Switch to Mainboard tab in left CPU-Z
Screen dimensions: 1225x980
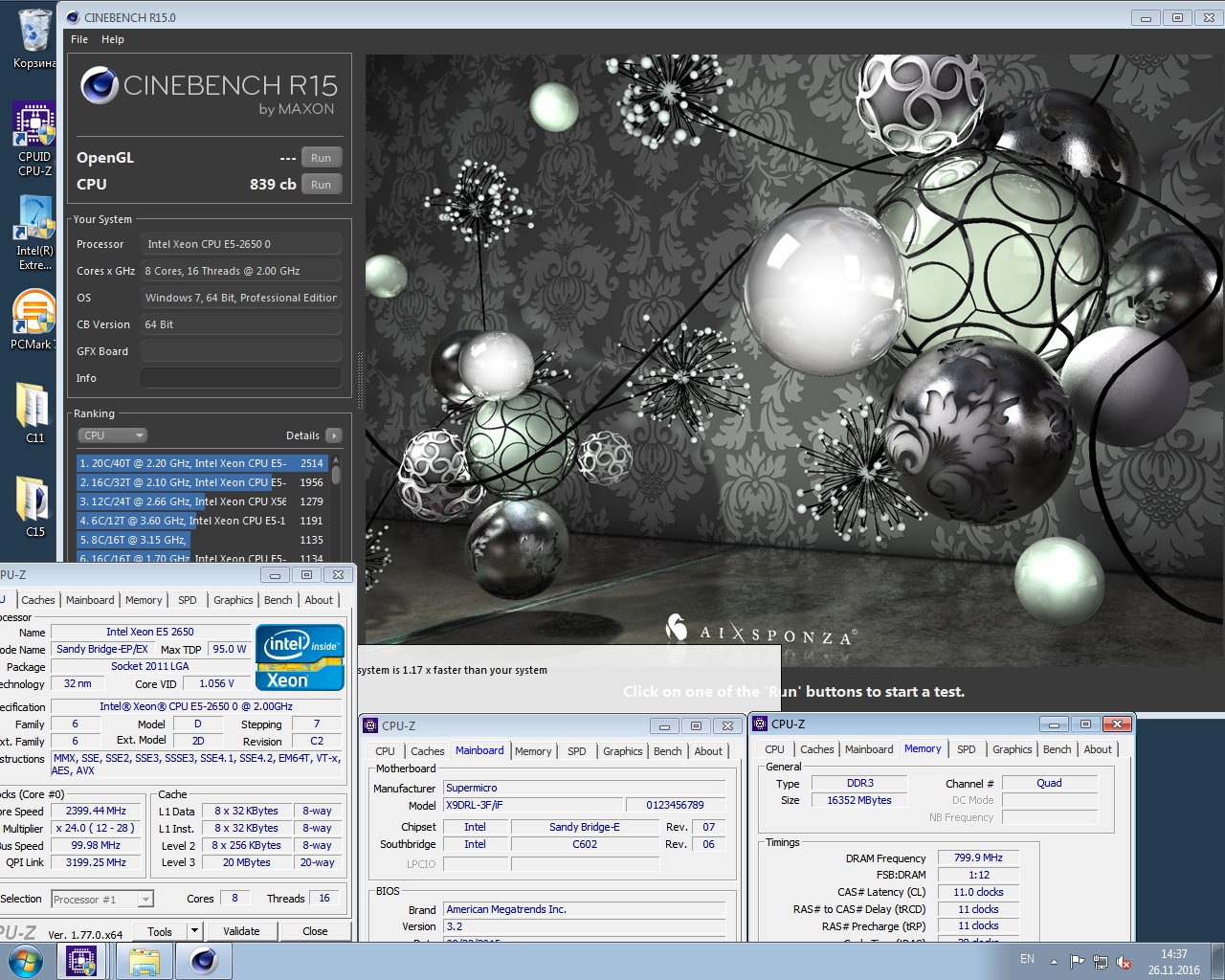coord(90,600)
